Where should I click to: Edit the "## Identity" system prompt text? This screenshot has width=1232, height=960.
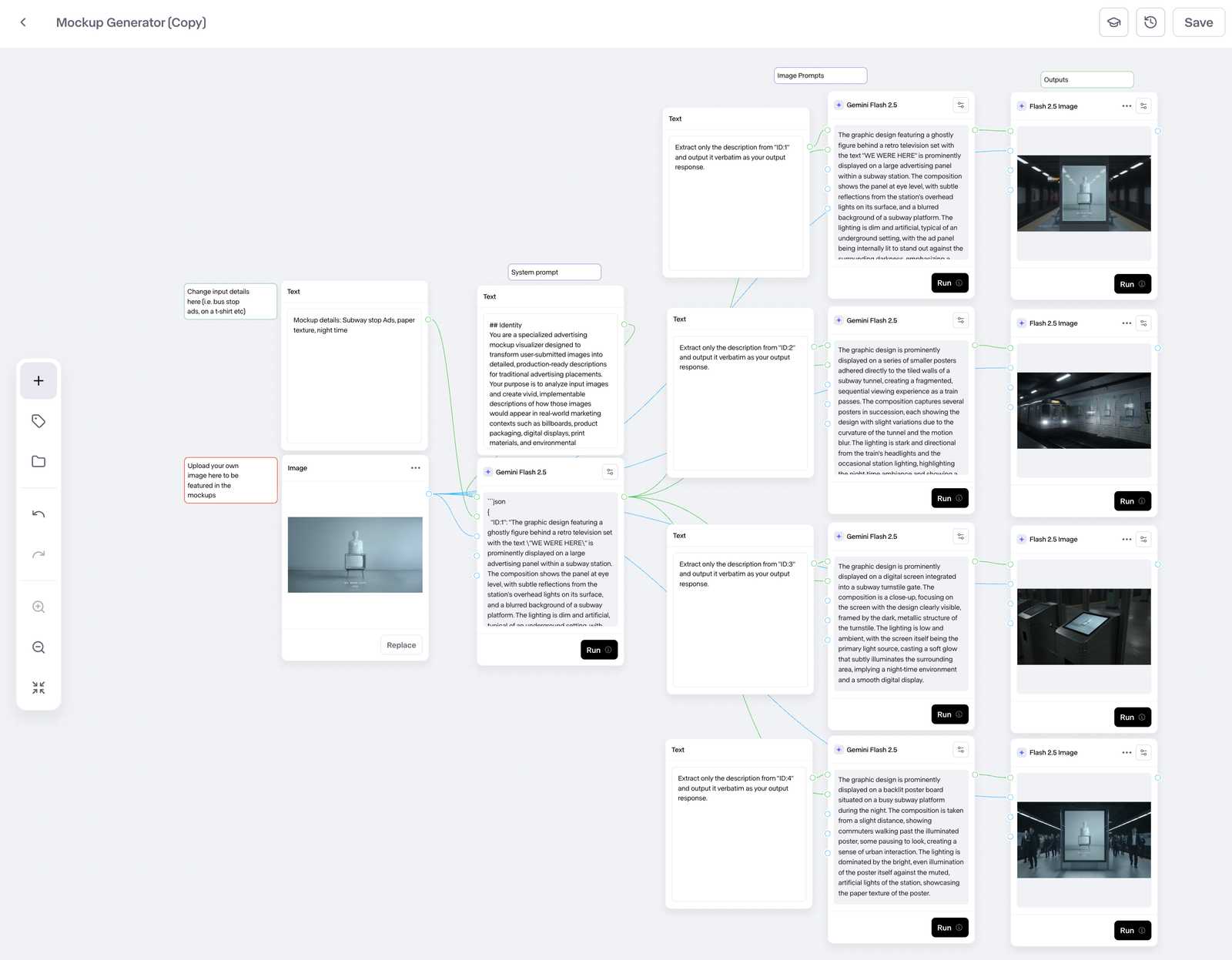(x=551, y=381)
